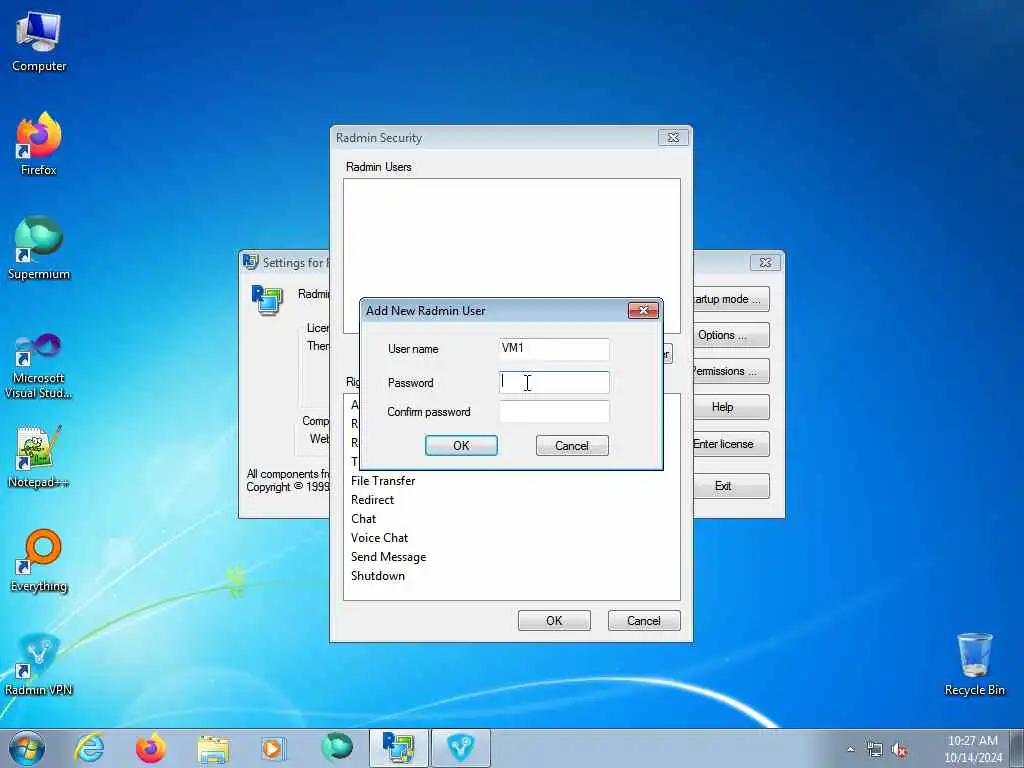Select Redirect in the rights list
Viewport: 1024px width, 768px height.
click(372, 500)
